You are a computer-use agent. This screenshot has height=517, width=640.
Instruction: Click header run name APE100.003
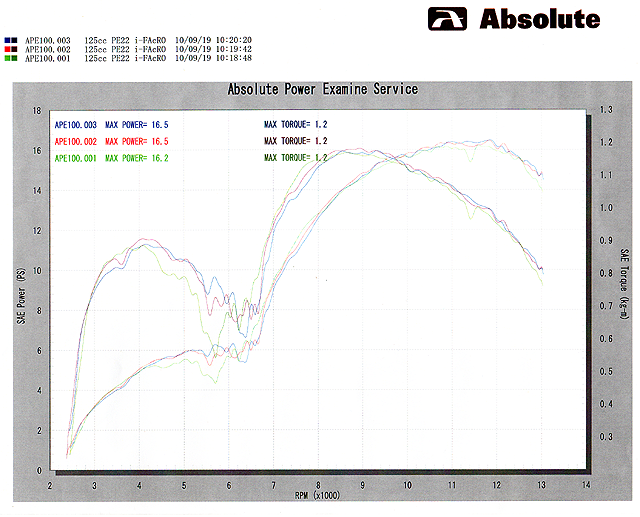click(x=48, y=40)
